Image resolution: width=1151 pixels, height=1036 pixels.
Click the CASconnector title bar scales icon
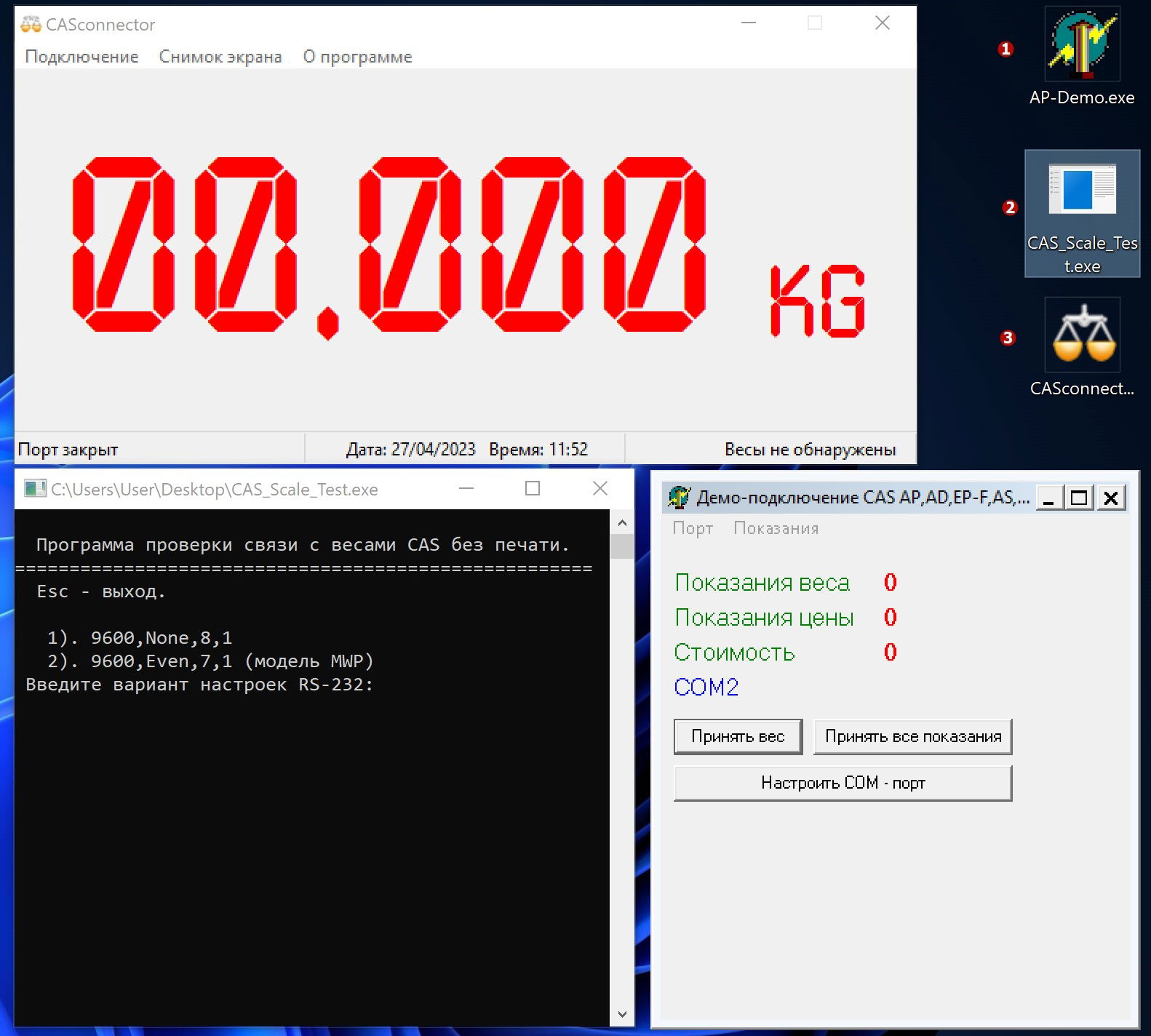pos(31,25)
